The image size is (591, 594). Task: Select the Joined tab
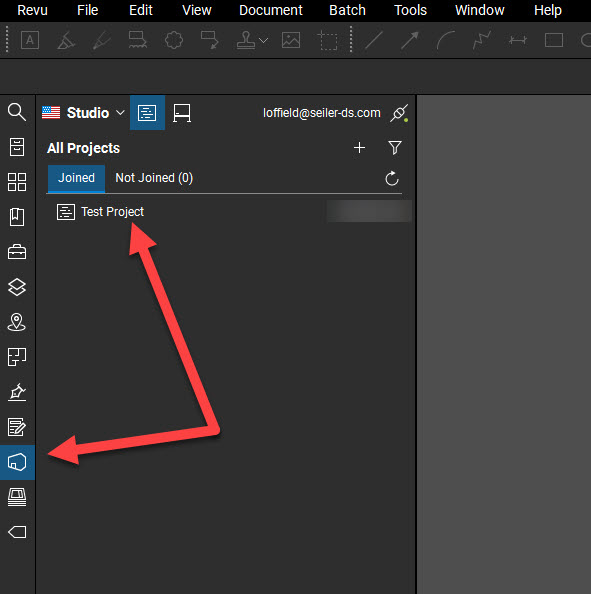click(x=76, y=178)
